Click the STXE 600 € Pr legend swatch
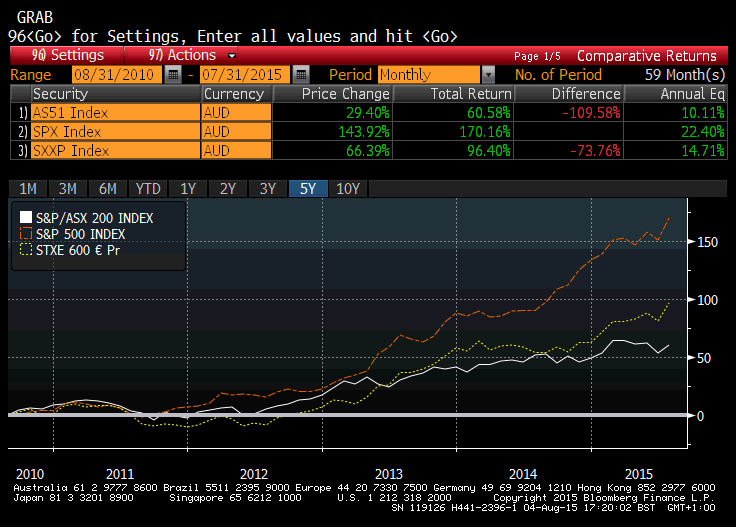Image resolution: width=736 pixels, height=527 pixels. pos(26,249)
